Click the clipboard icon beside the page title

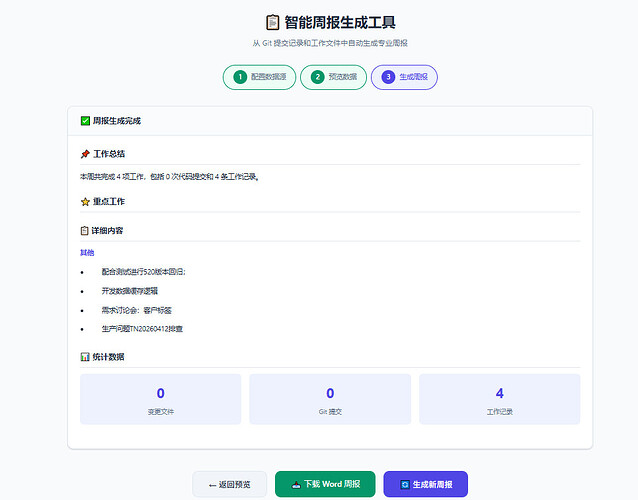(x=272, y=22)
